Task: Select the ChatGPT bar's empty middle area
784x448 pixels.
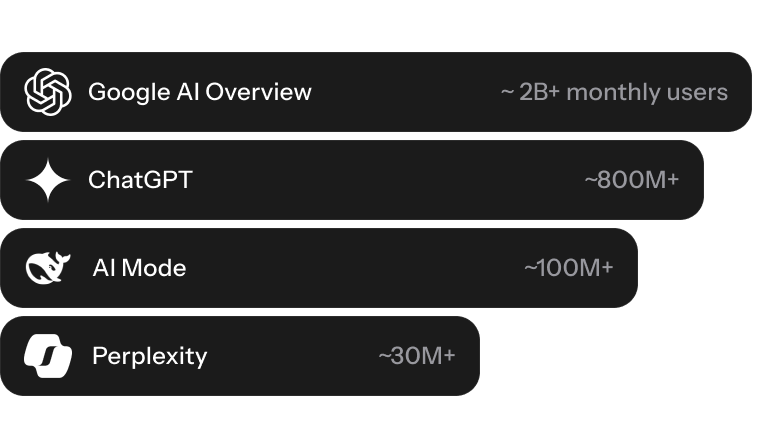Action: coord(390,180)
